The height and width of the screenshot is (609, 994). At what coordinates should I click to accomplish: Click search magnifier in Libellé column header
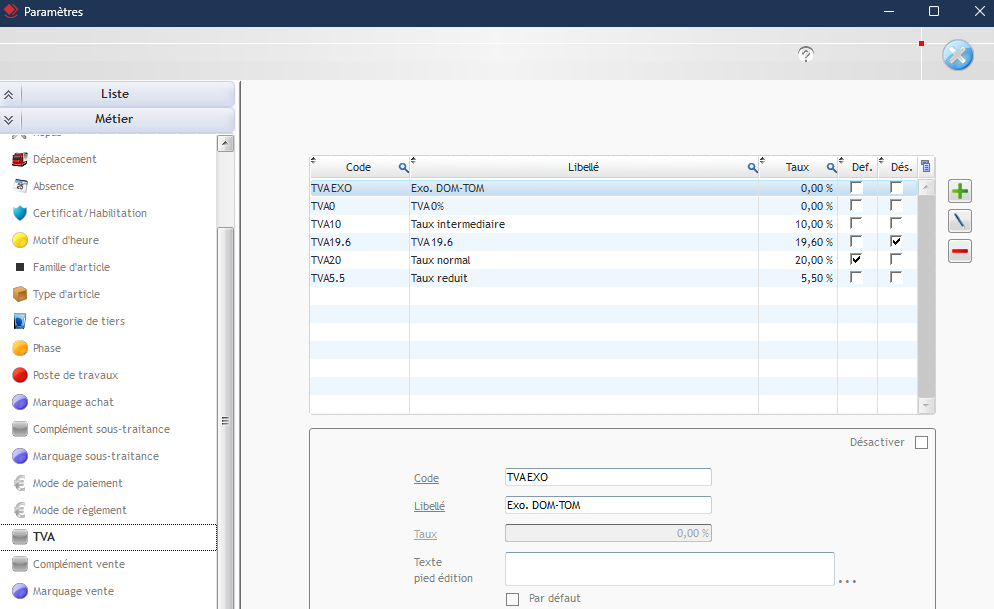(752, 168)
